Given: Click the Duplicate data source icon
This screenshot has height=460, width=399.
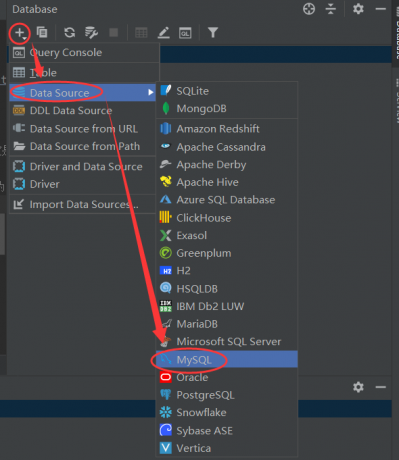Looking at the screenshot, I should [42, 32].
